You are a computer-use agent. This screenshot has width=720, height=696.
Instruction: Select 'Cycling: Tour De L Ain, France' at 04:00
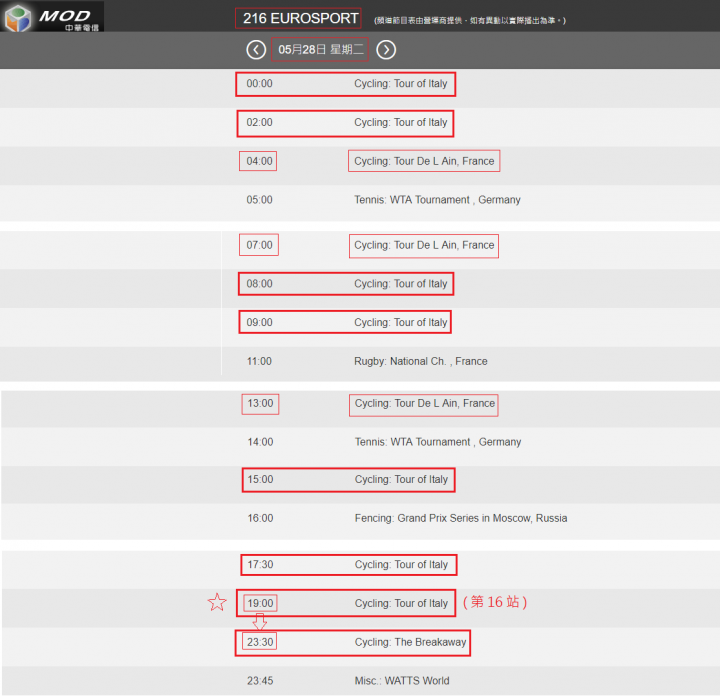424,161
